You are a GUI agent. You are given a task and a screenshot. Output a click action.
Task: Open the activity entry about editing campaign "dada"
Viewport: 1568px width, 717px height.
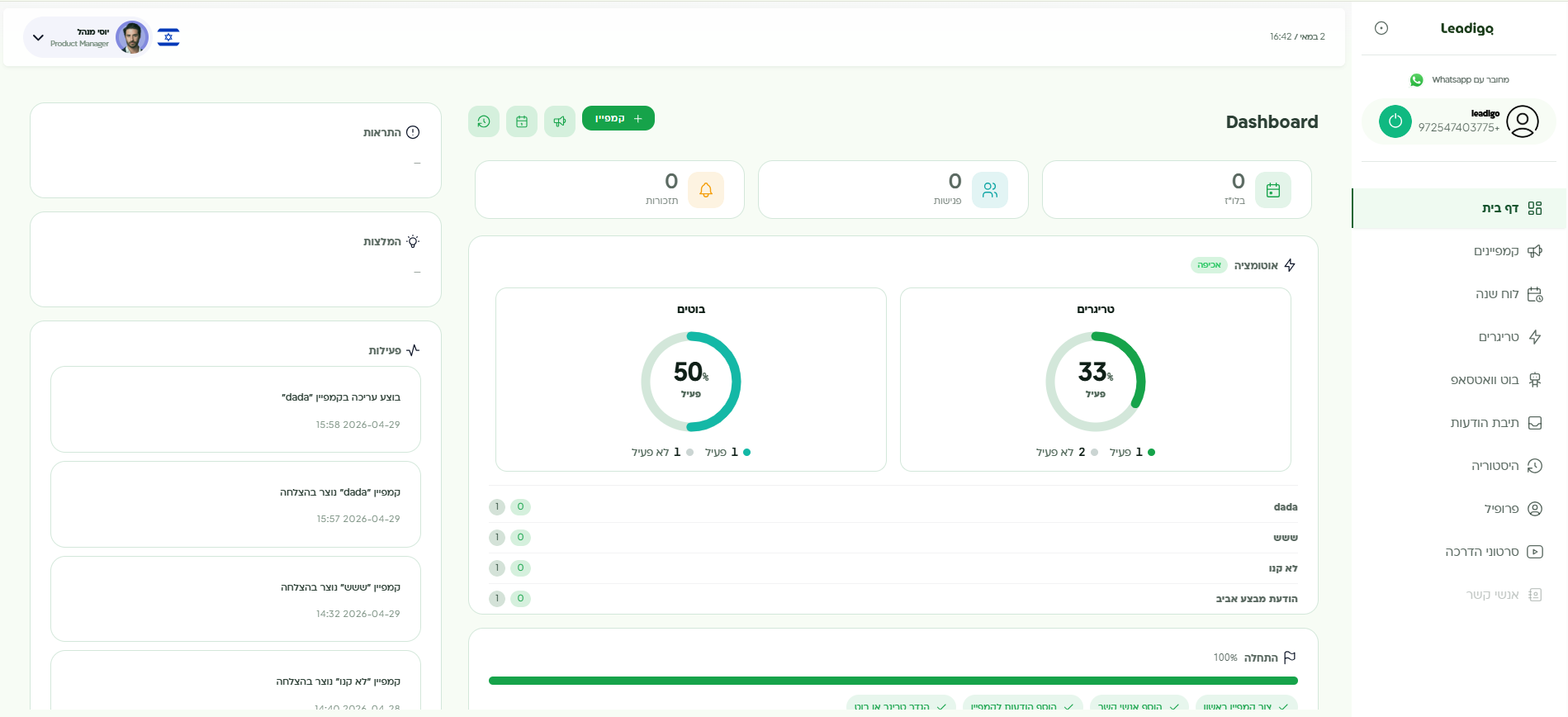point(235,410)
